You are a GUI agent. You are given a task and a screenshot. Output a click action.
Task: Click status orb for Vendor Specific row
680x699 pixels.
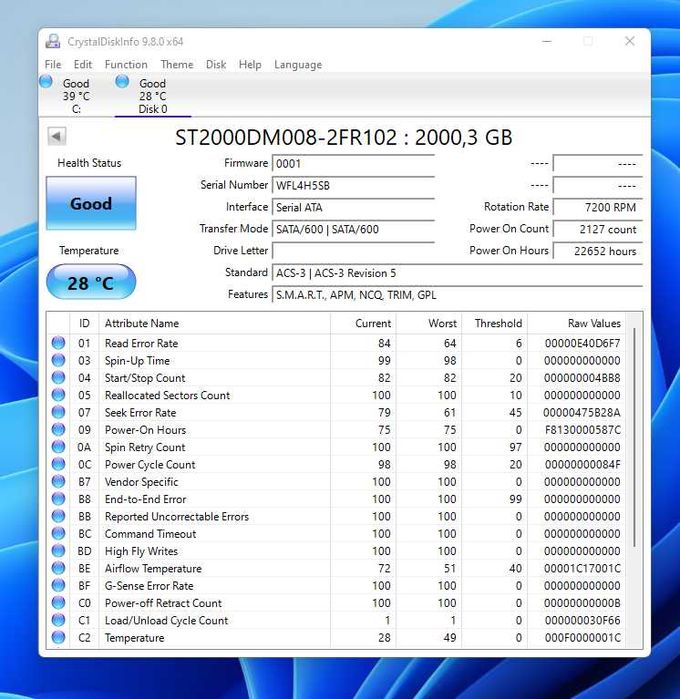point(58,481)
